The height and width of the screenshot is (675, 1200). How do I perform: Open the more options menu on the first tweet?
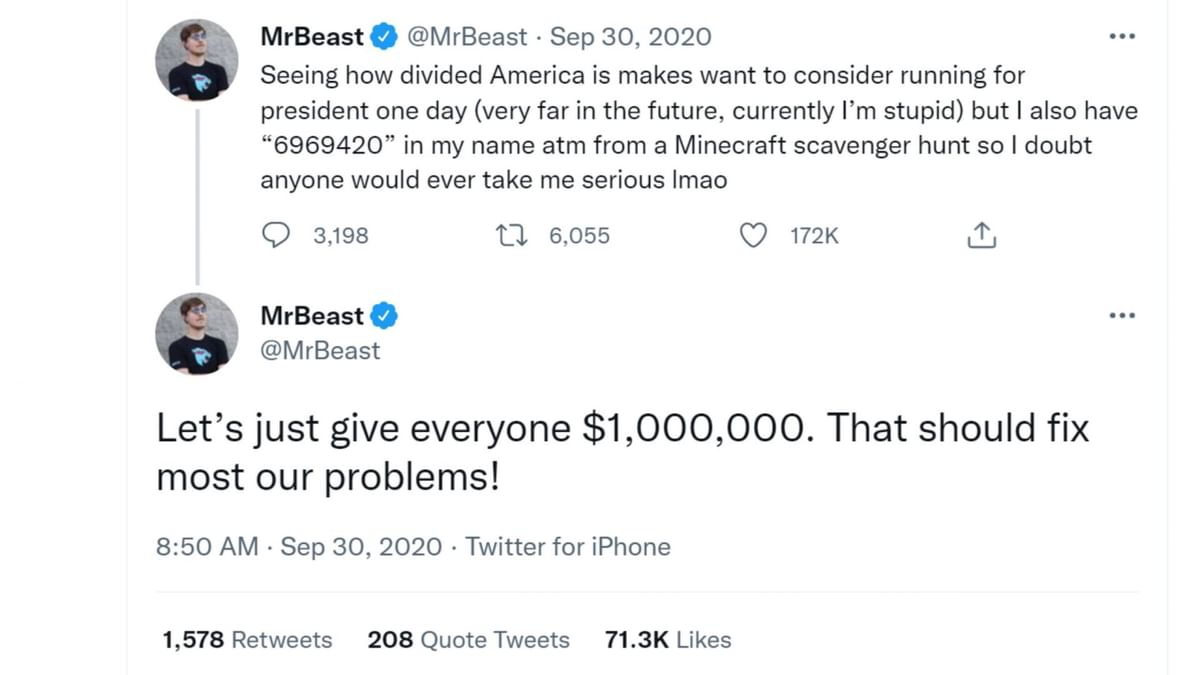1122,35
